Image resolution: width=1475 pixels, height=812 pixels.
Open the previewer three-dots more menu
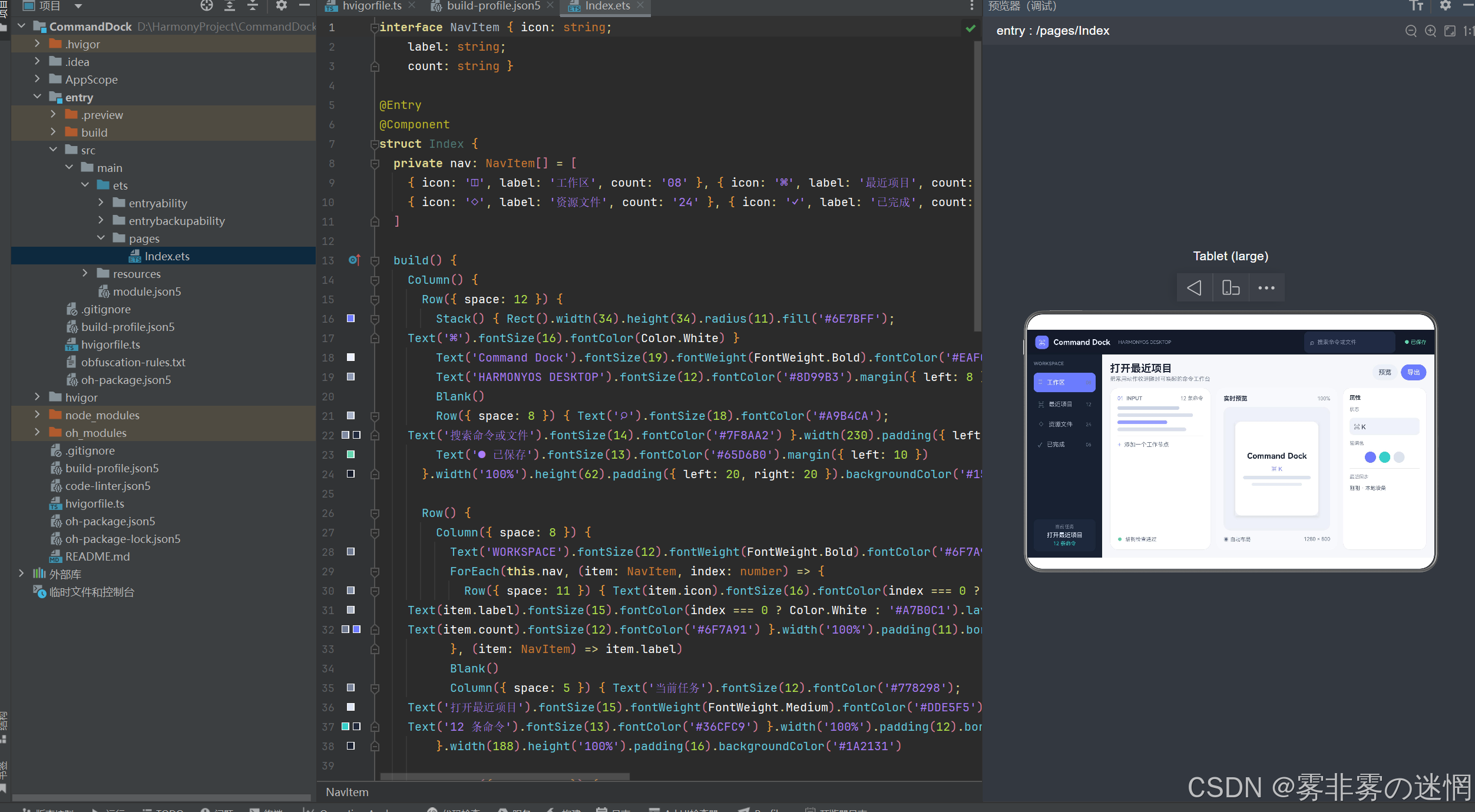[x=1266, y=288]
